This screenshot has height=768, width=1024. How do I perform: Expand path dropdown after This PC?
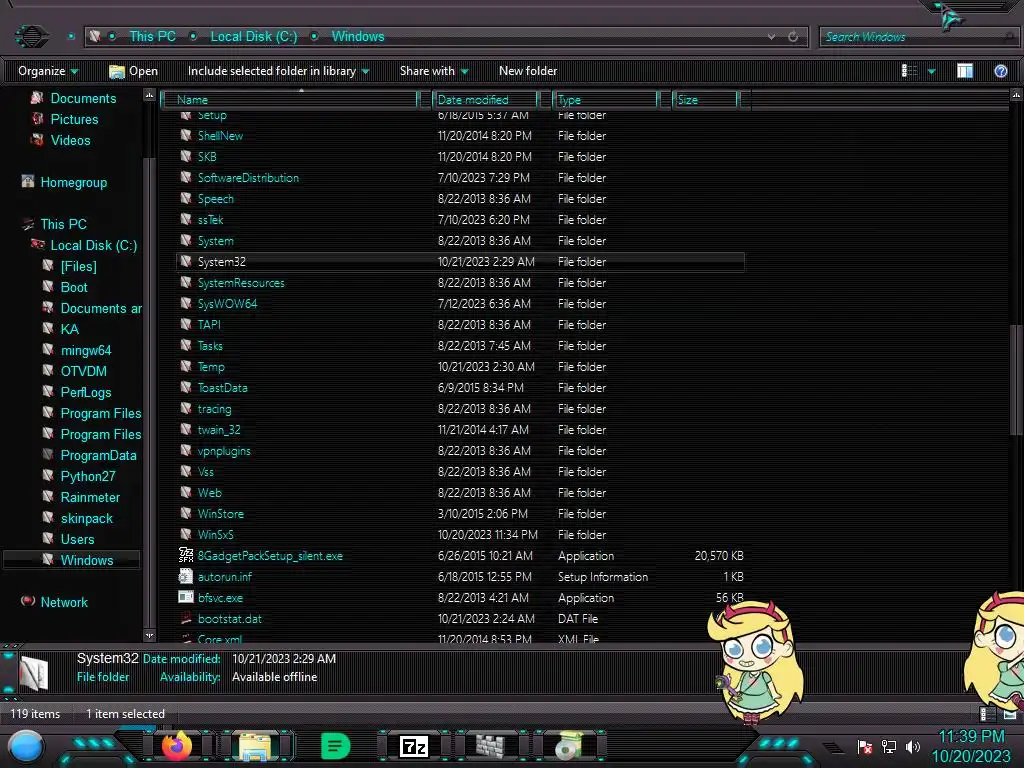coord(193,37)
